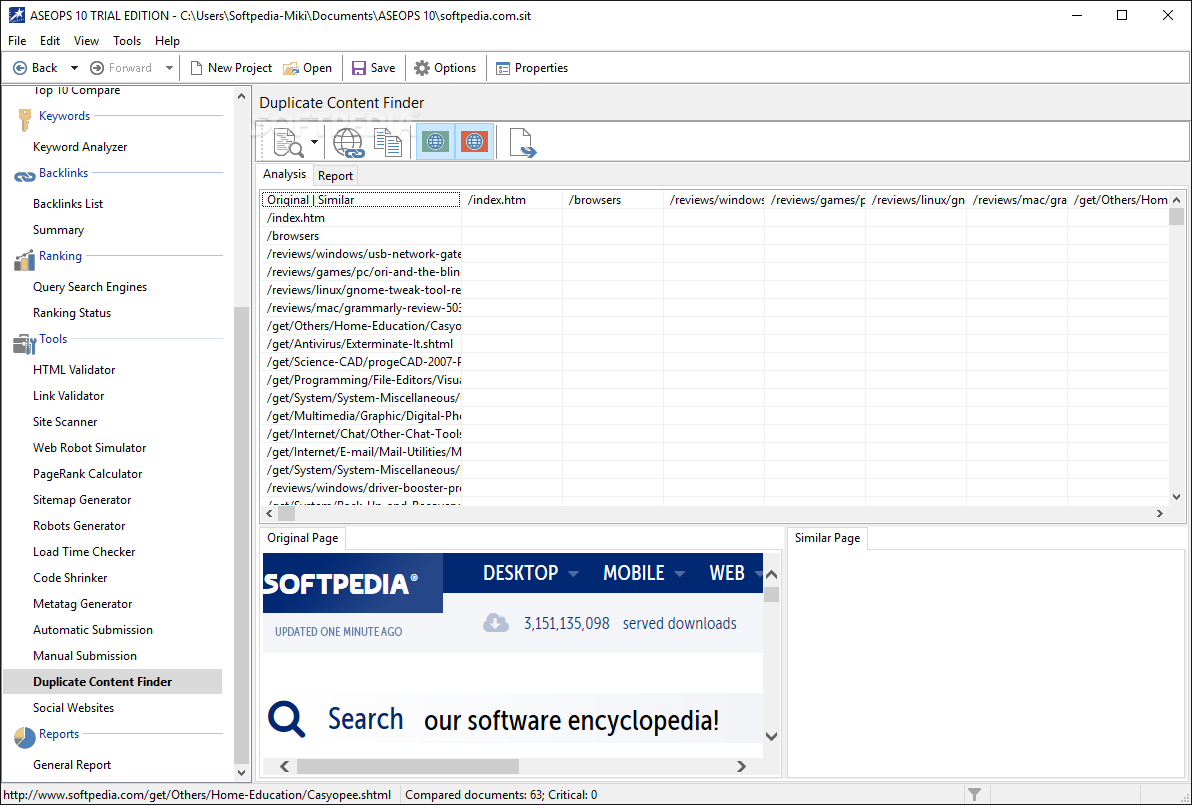Screen dimensions: 1192x805
Task: Click the Back arrow icon
Action: (x=21, y=68)
